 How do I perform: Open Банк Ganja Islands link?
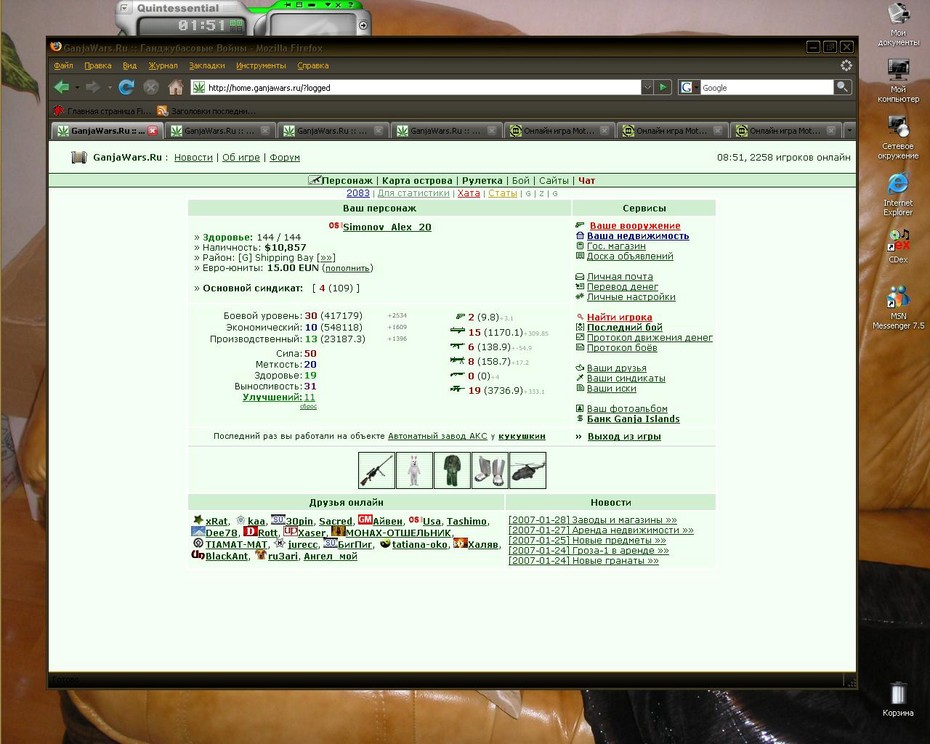633,419
